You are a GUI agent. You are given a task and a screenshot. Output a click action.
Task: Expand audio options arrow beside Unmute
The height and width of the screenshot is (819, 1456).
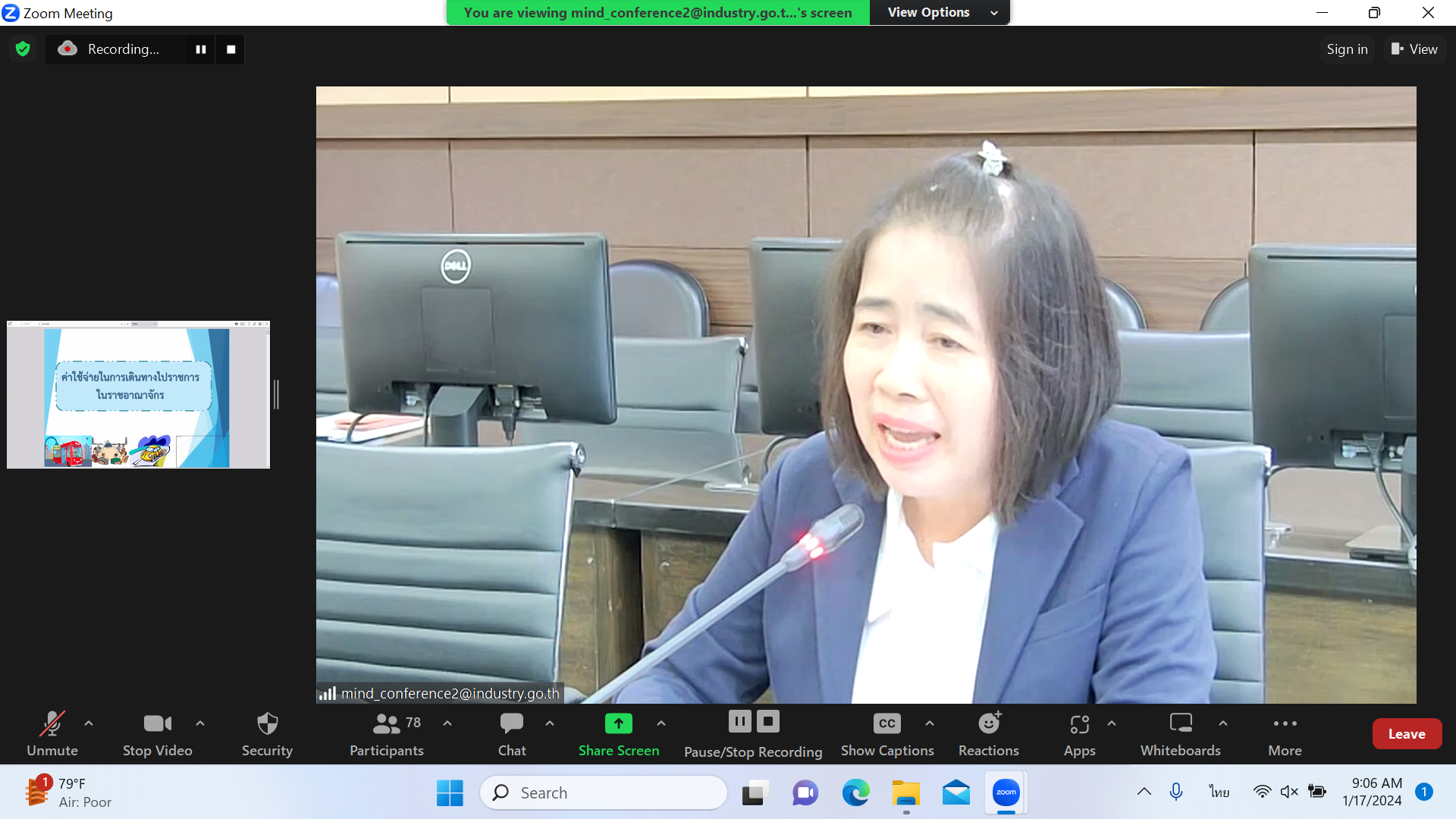89,723
